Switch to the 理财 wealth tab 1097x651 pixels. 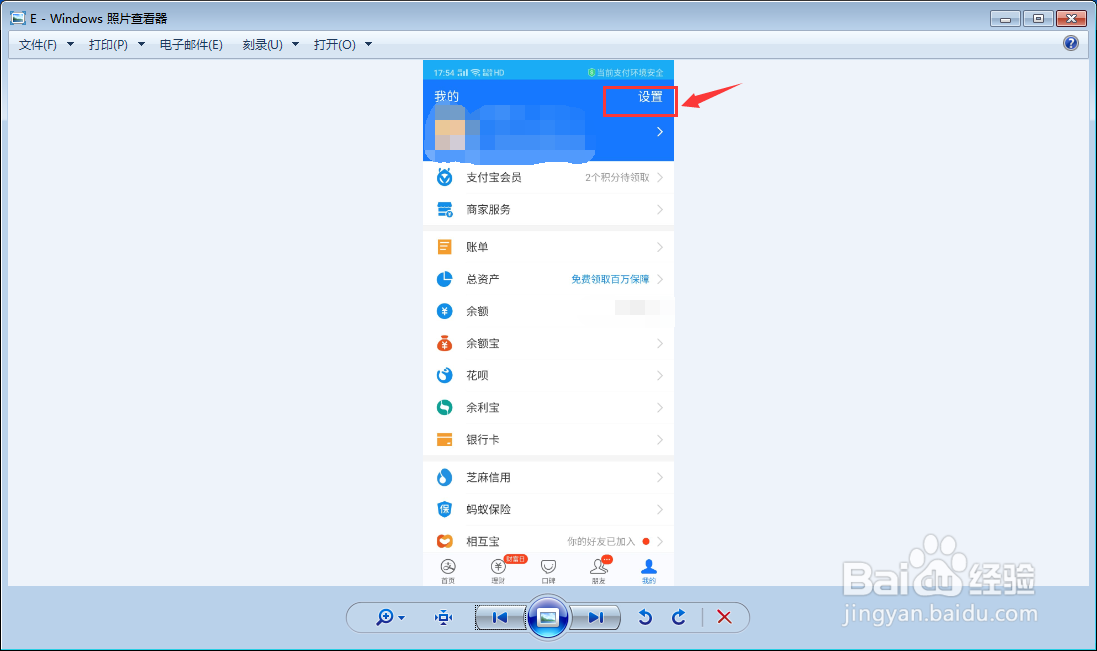(498, 571)
